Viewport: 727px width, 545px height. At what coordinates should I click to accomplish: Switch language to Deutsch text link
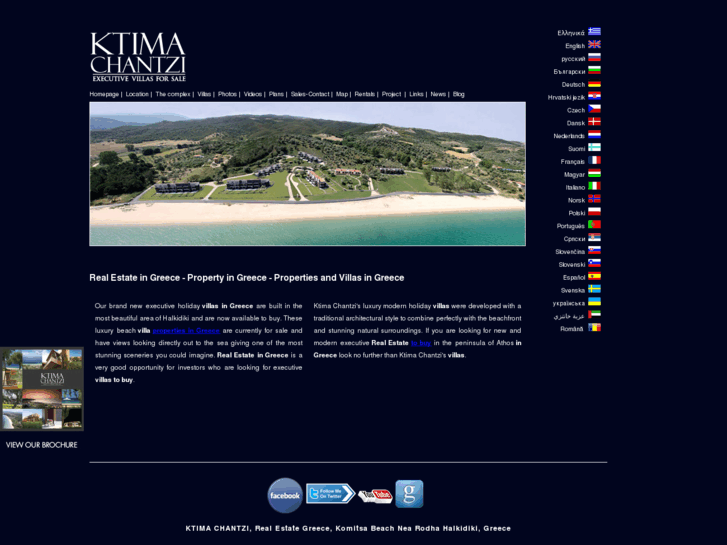click(574, 84)
